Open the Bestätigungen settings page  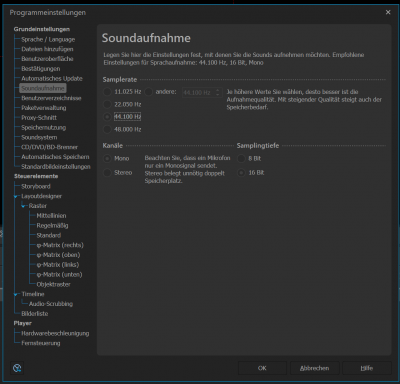[x=41, y=69]
